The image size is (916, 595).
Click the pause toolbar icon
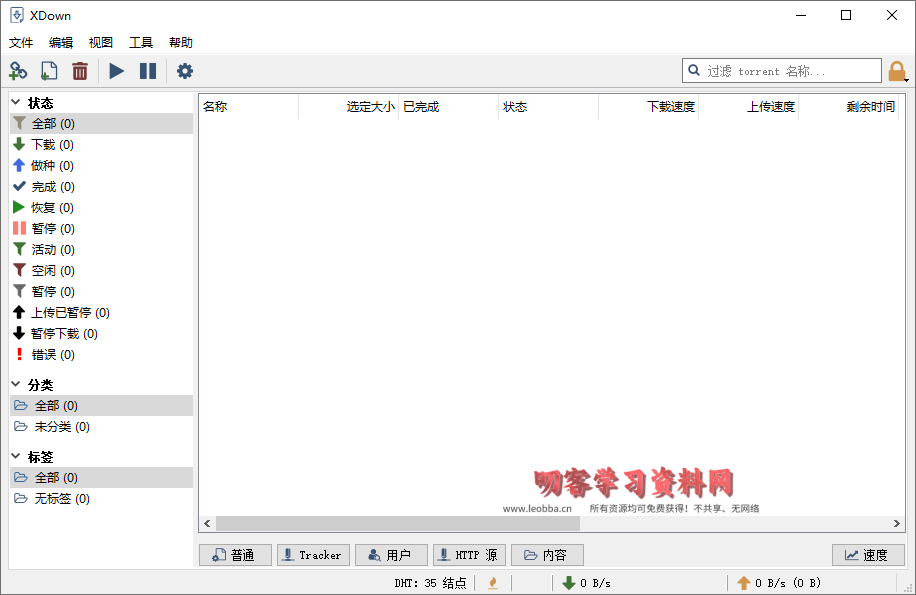click(148, 71)
